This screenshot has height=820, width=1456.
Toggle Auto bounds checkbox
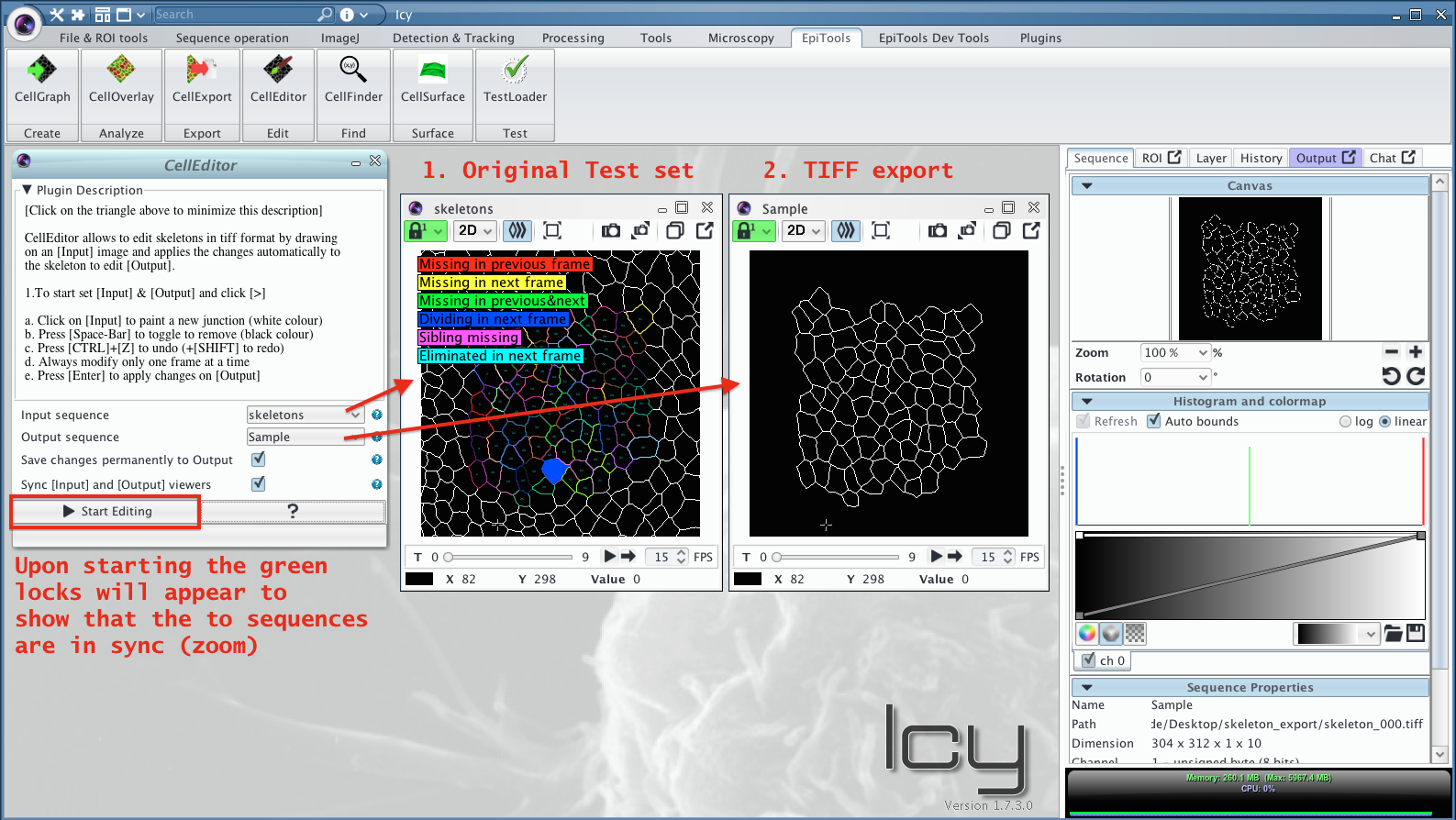click(1154, 421)
